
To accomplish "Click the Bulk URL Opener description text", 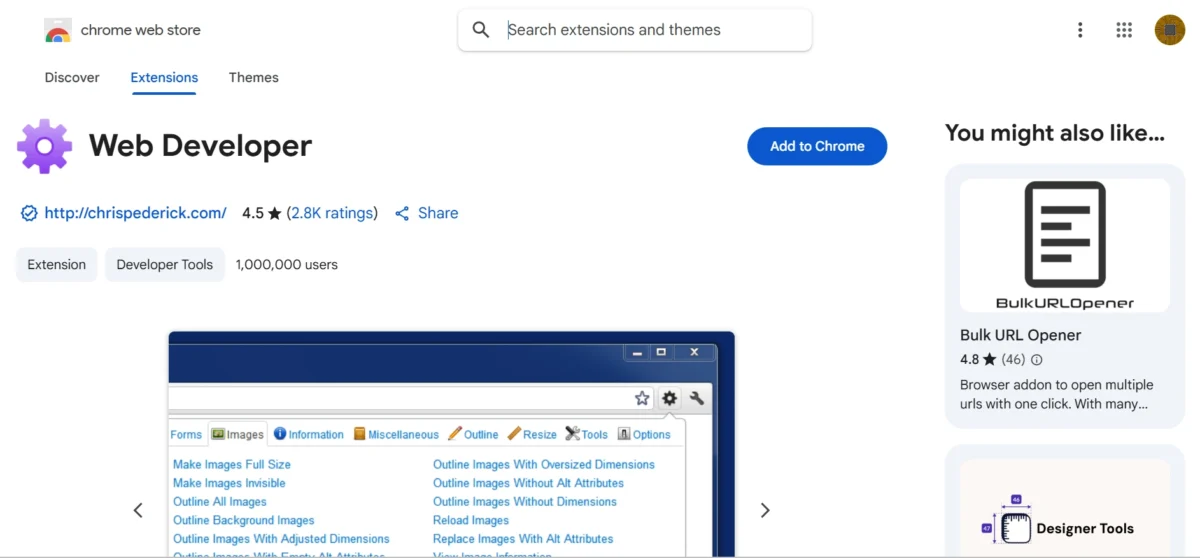I will [1057, 395].
